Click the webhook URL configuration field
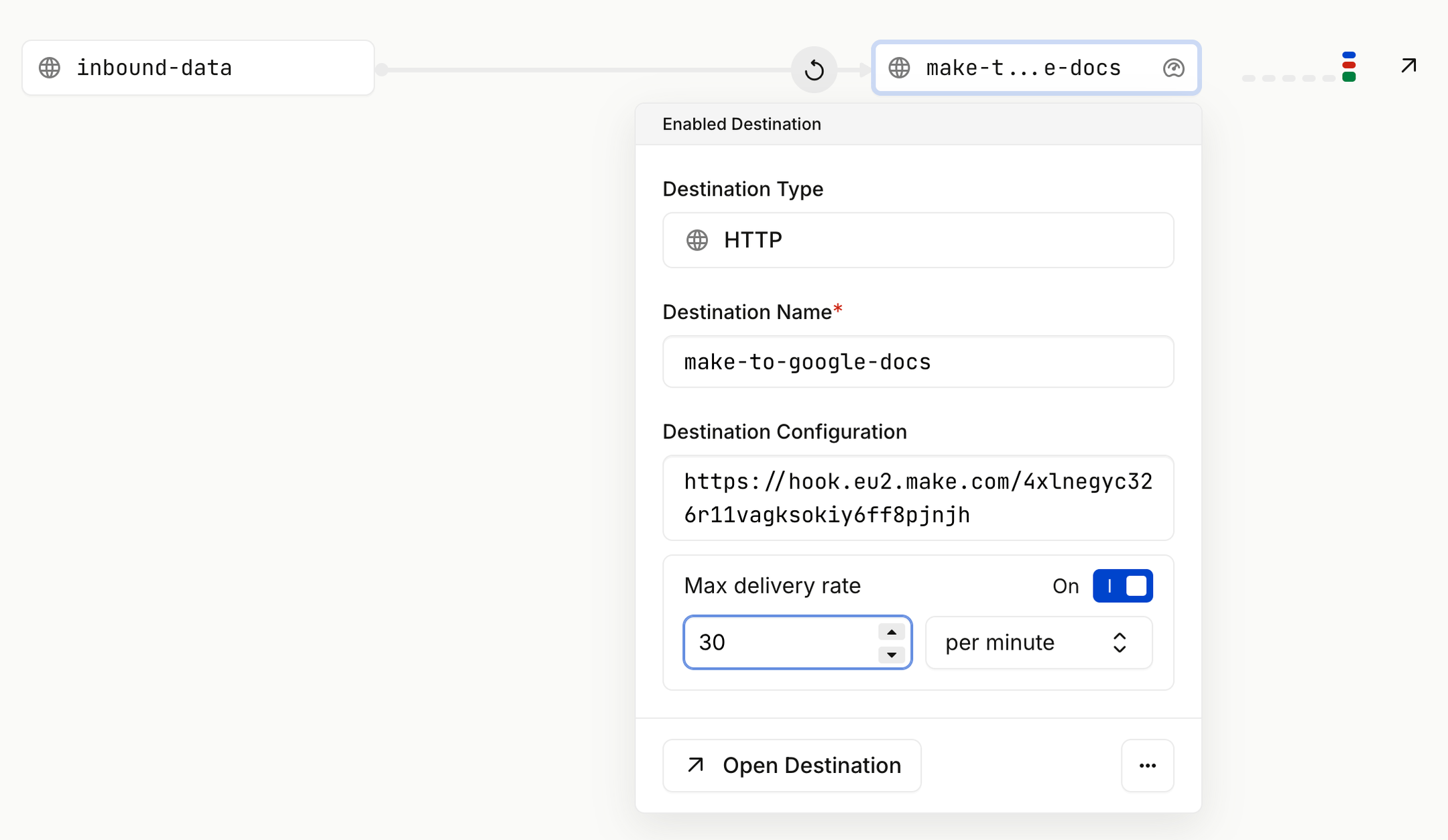1448x840 pixels. click(918, 497)
